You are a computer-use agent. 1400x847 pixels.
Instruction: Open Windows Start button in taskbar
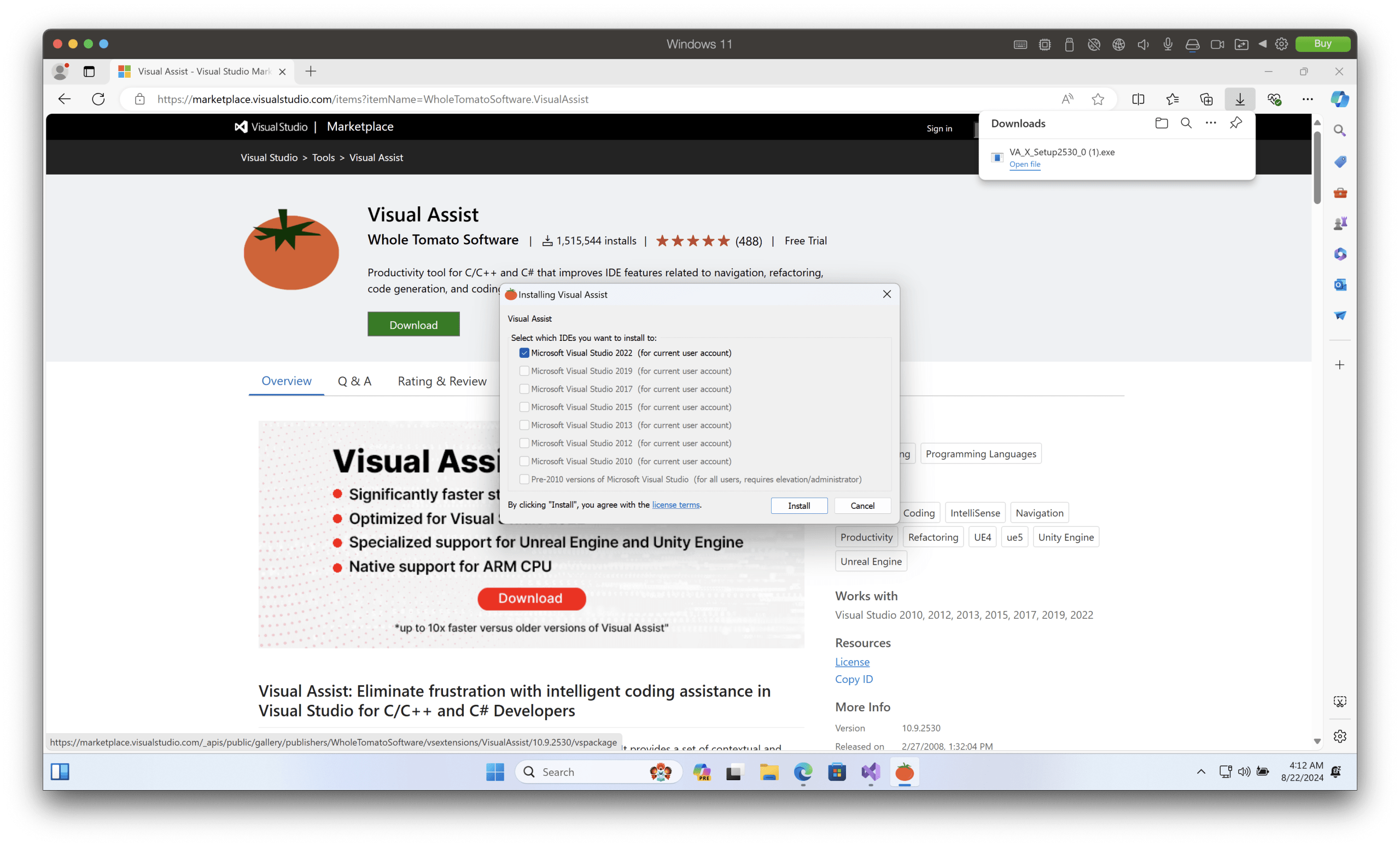coord(495,771)
